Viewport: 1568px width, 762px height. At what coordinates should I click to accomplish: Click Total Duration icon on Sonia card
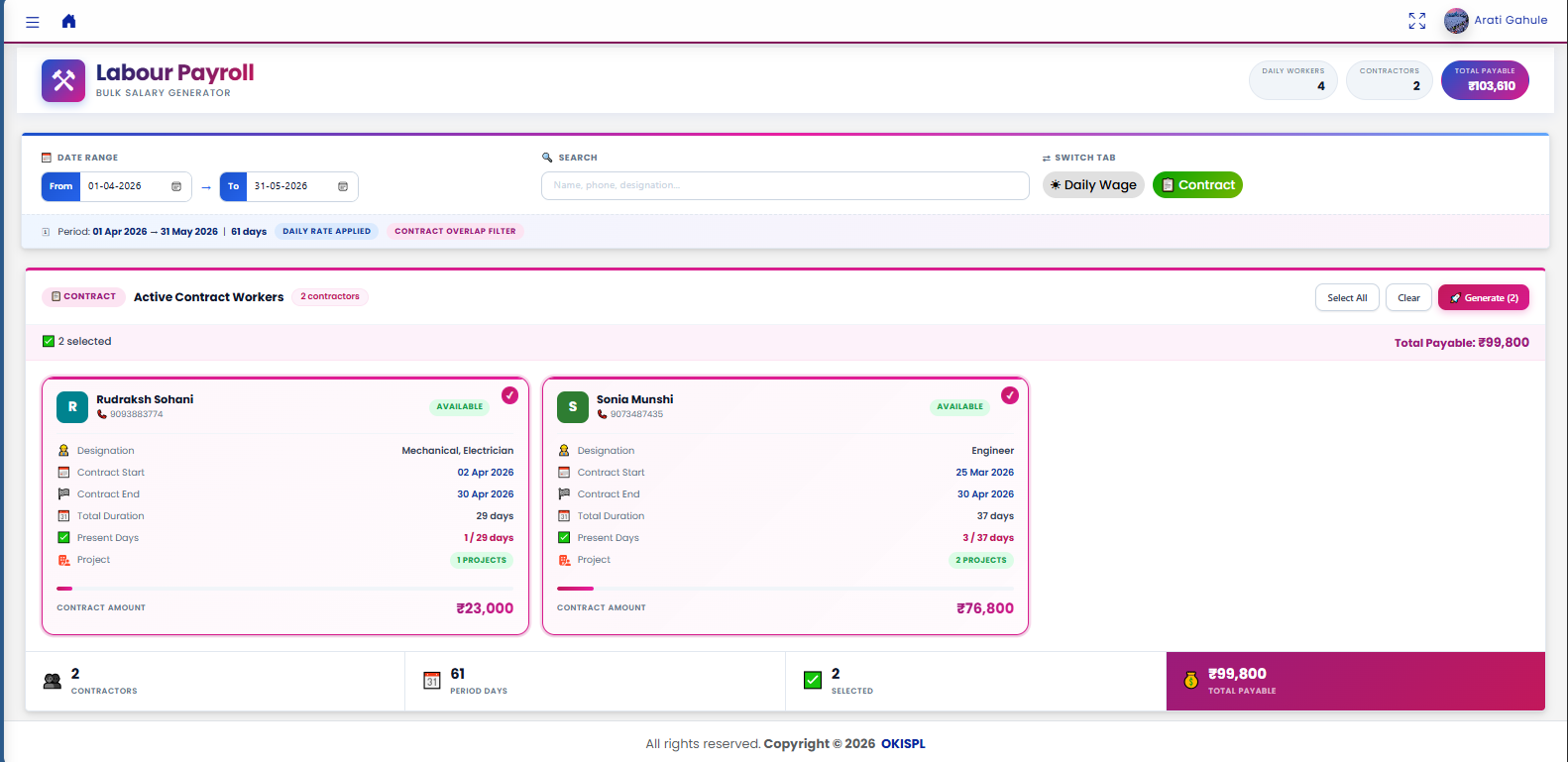pyautogui.click(x=564, y=516)
